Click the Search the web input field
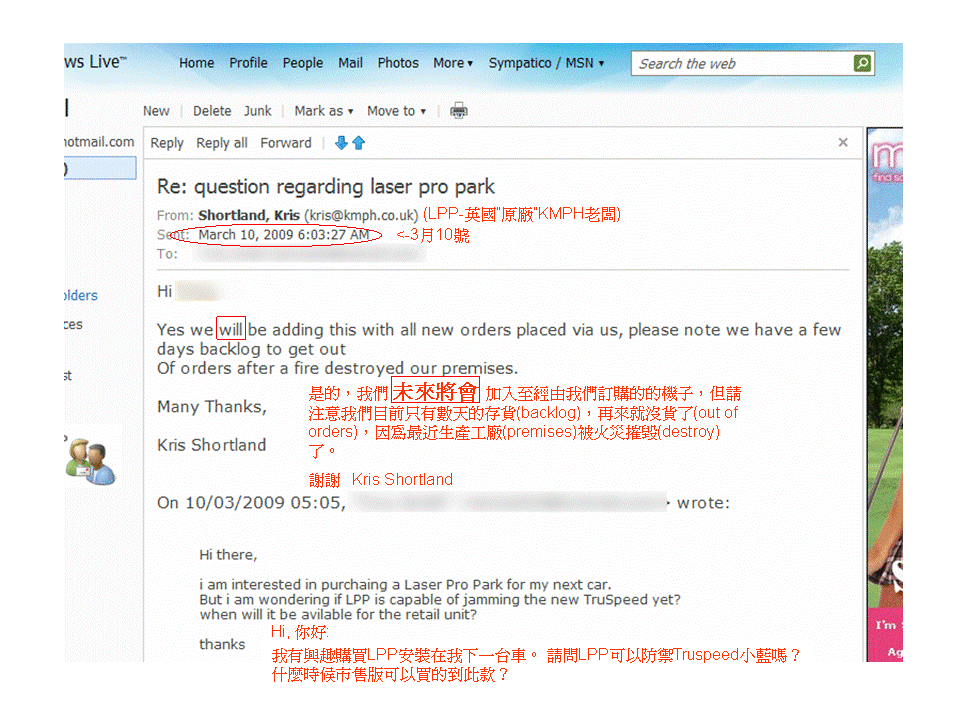 pyautogui.click(x=740, y=64)
